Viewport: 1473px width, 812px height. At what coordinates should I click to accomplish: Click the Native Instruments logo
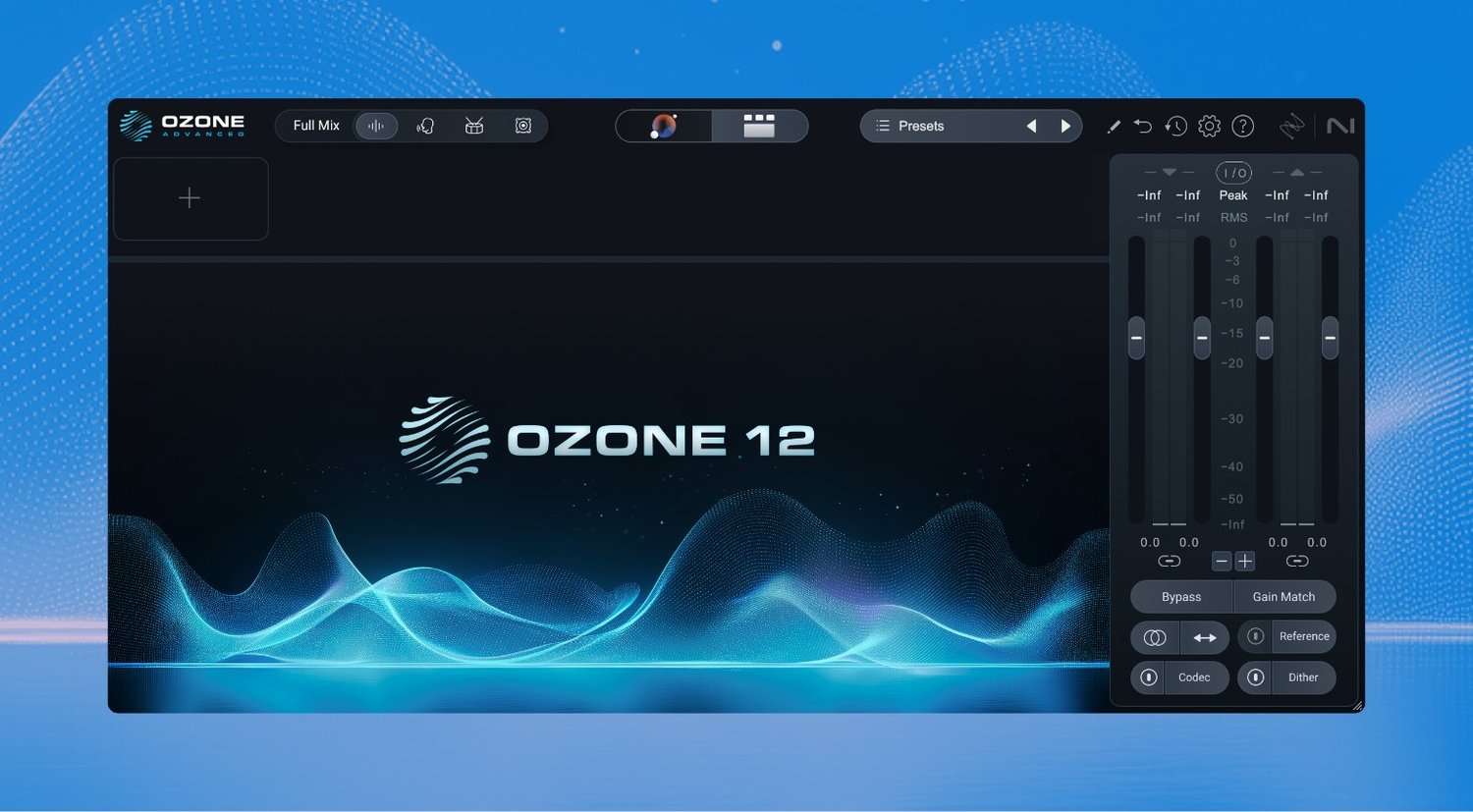tap(1340, 126)
